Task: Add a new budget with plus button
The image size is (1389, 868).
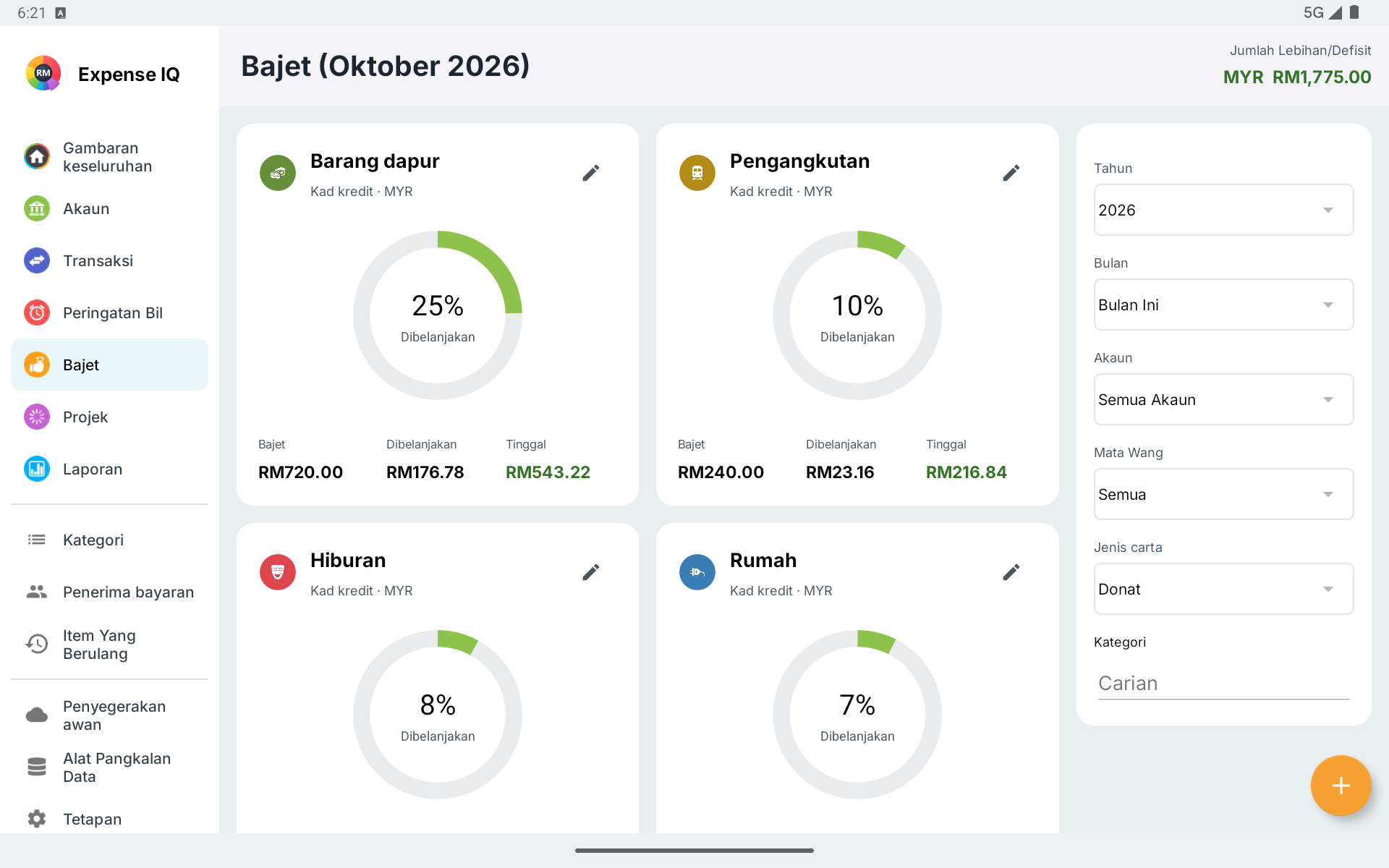Action: [x=1341, y=786]
